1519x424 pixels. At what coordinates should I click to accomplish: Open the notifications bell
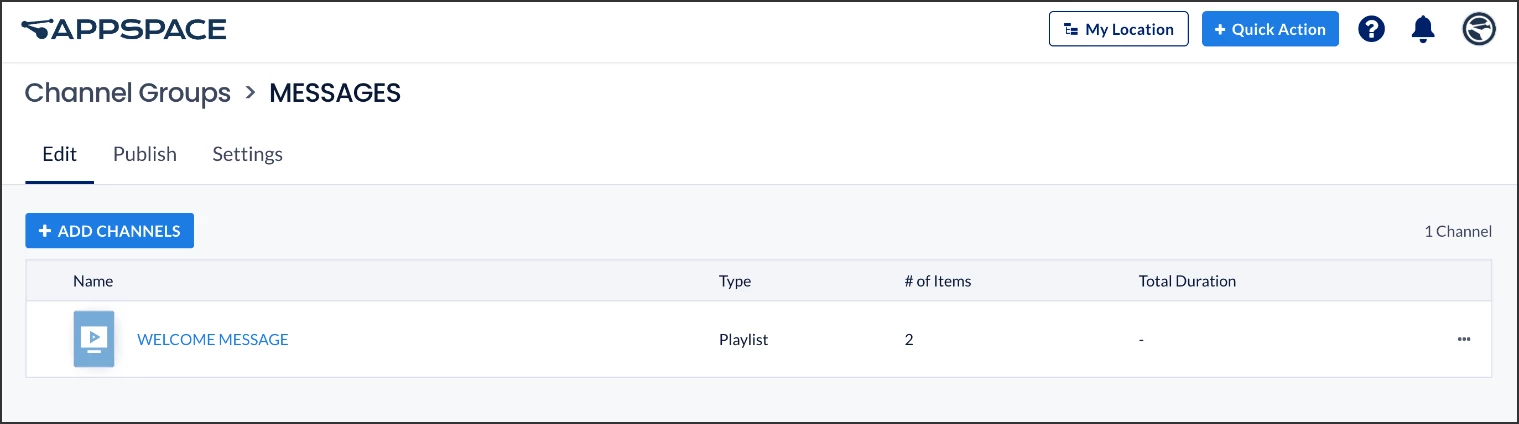[1423, 29]
